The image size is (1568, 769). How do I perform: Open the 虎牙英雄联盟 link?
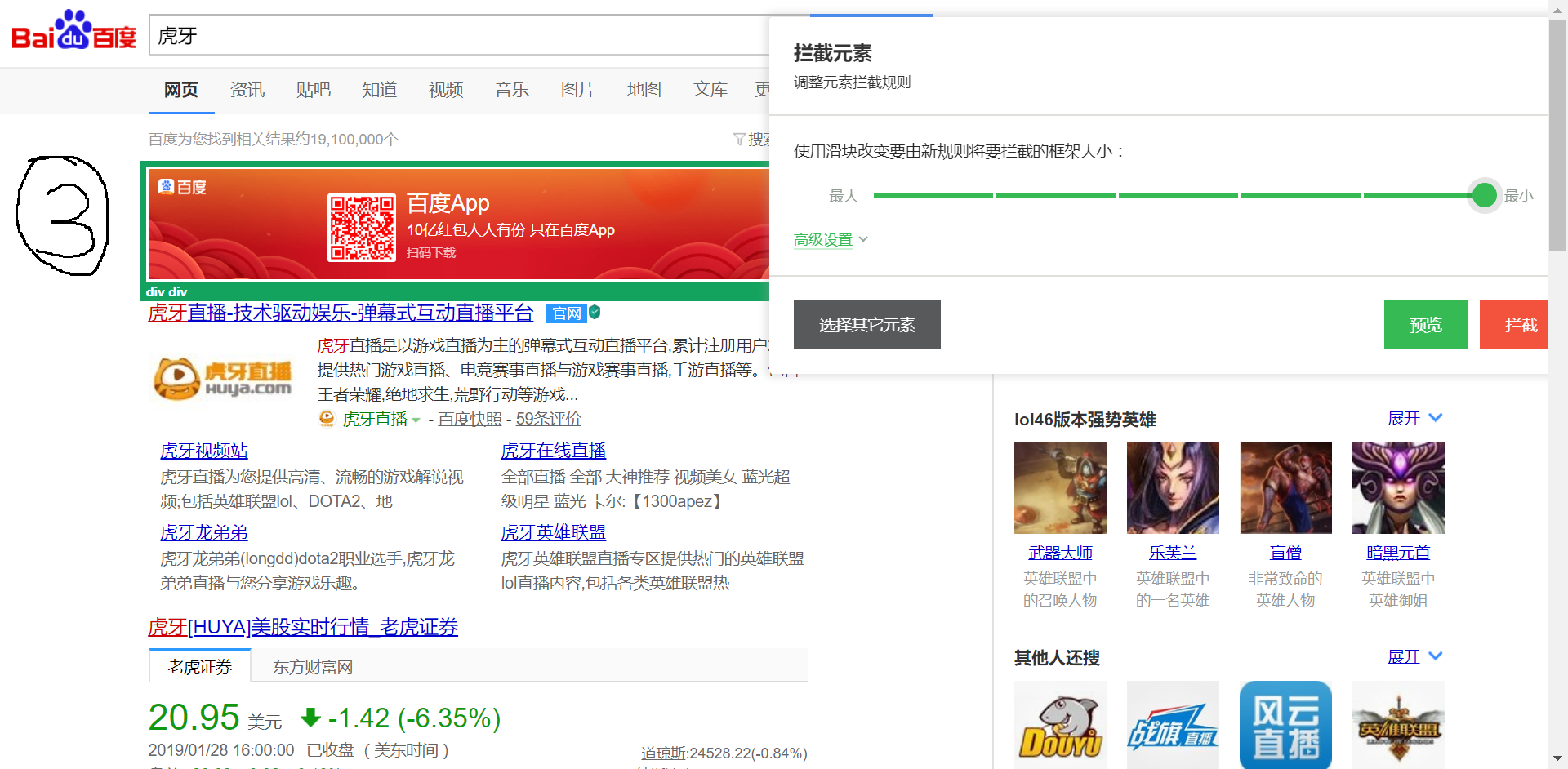554,532
